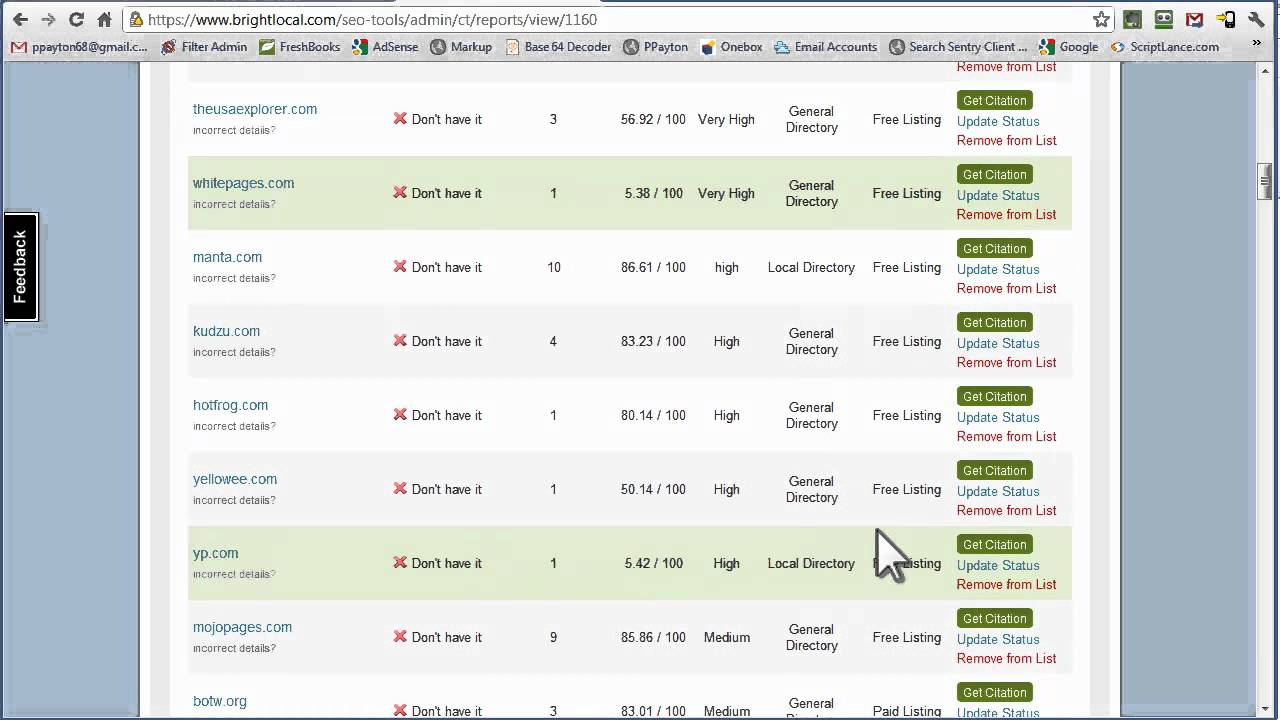Open the Gmail ppayton68 bookmark
The width and height of the screenshot is (1280, 720).
pos(79,47)
